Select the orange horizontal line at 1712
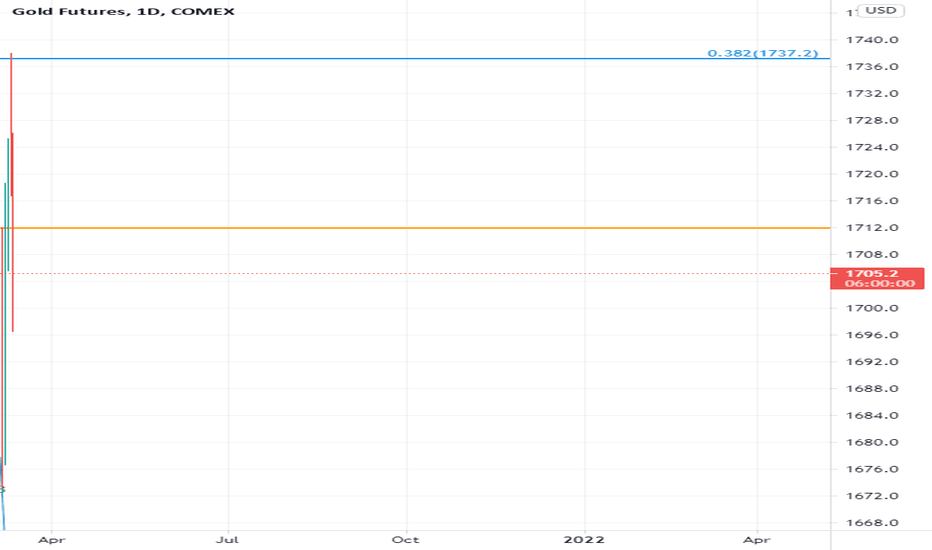 [x=415, y=228]
